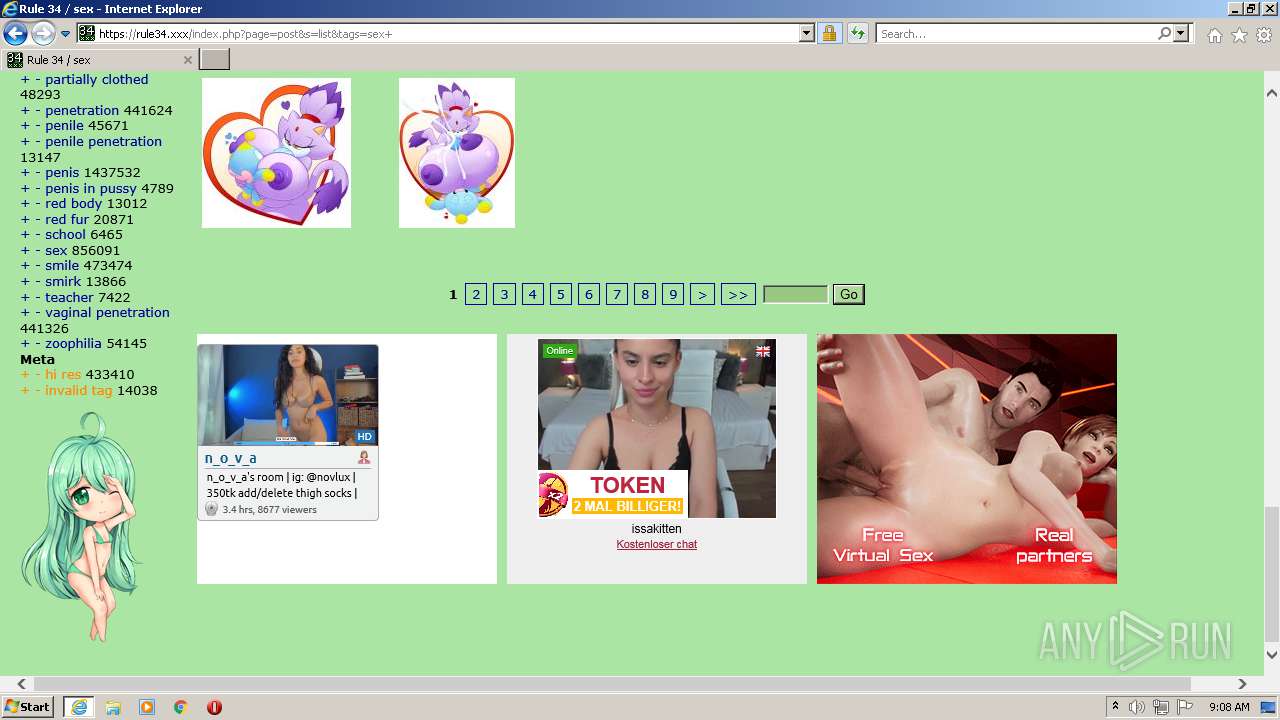Click the horizontal scrollbar left arrow
1280x720 pixels.
(x=21, y=684)
